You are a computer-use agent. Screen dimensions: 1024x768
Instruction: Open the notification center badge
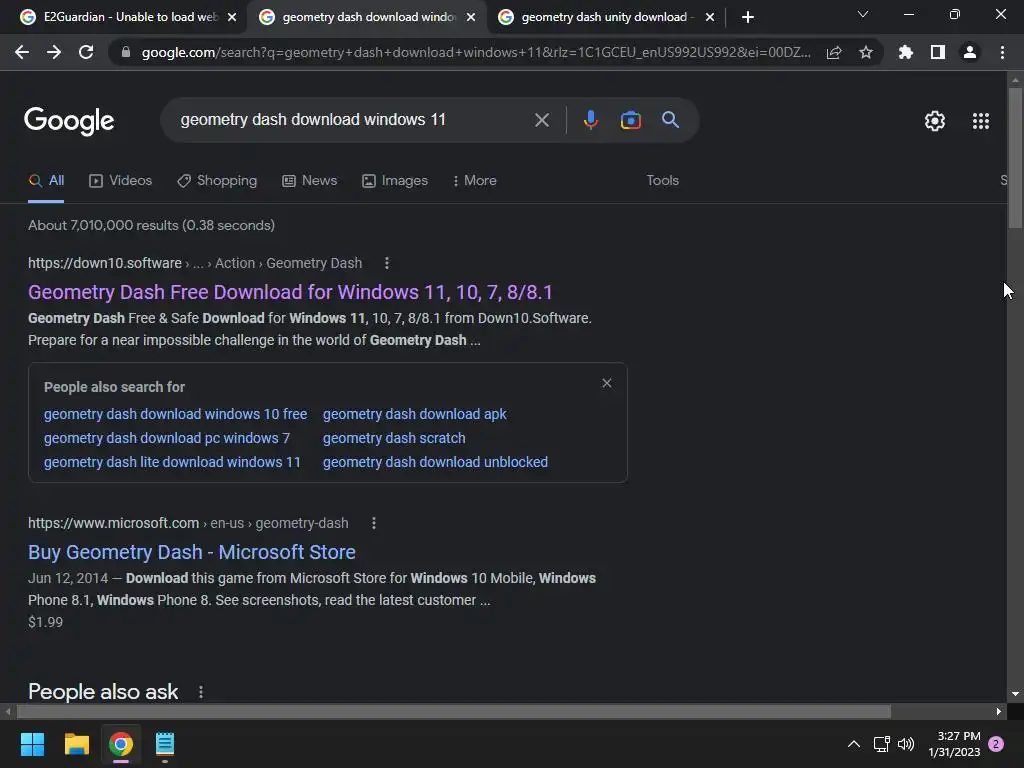click(996, 744)
